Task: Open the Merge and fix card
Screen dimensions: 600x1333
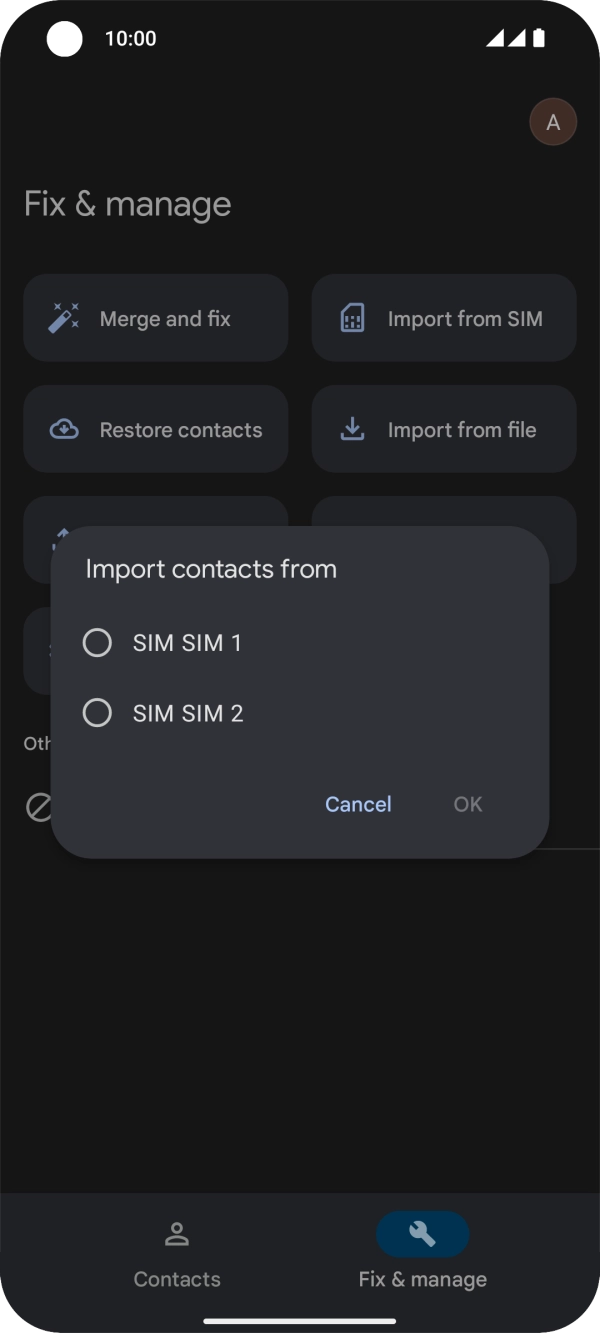Action: point(155,318)
